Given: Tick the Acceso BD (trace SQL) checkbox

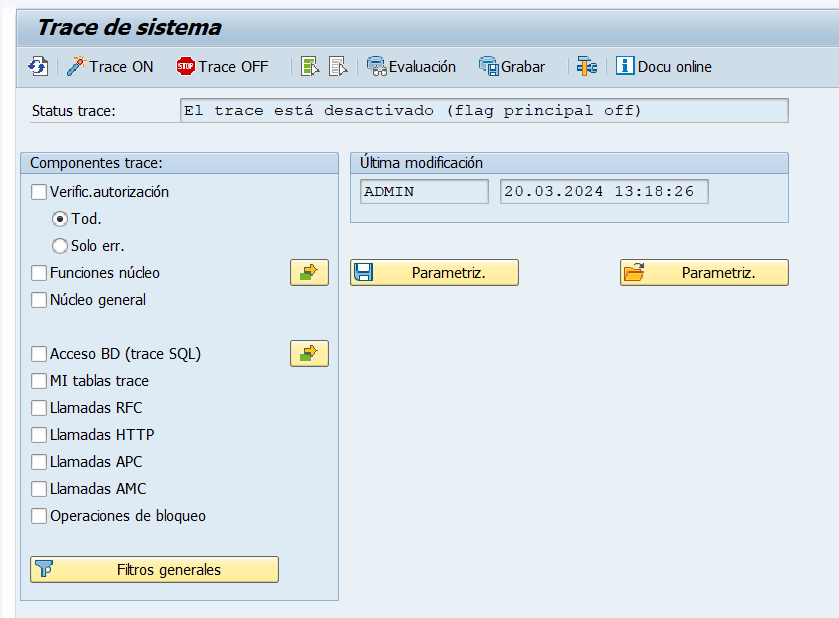Looking at the screenshot, I should (39, 354).
